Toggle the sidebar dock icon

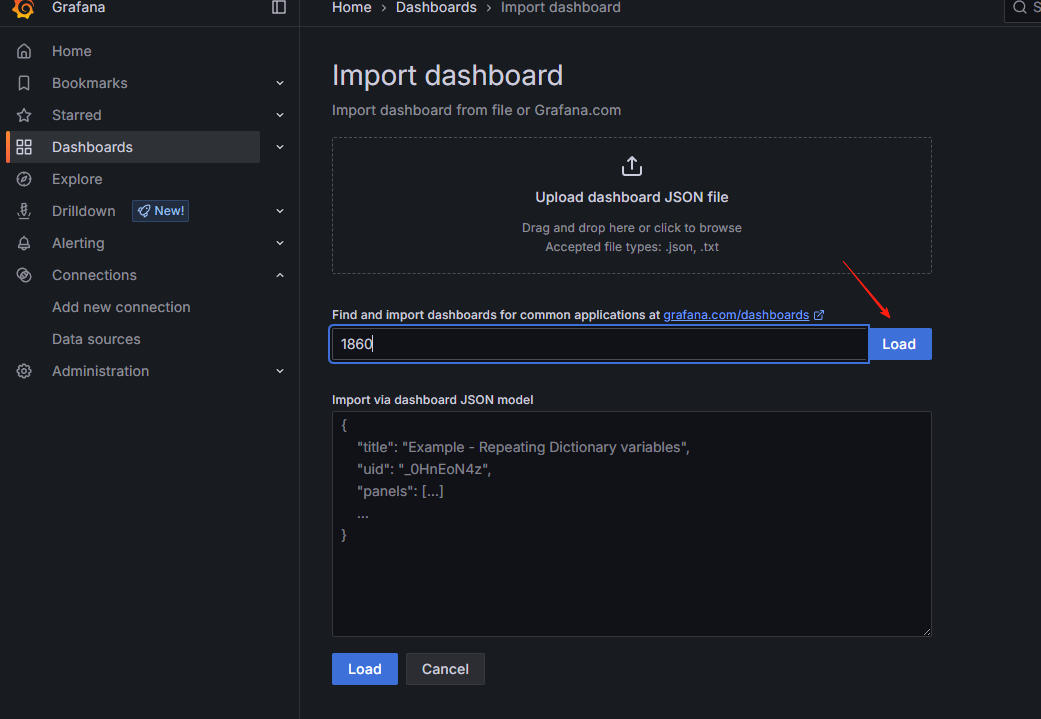click(279, 7)
